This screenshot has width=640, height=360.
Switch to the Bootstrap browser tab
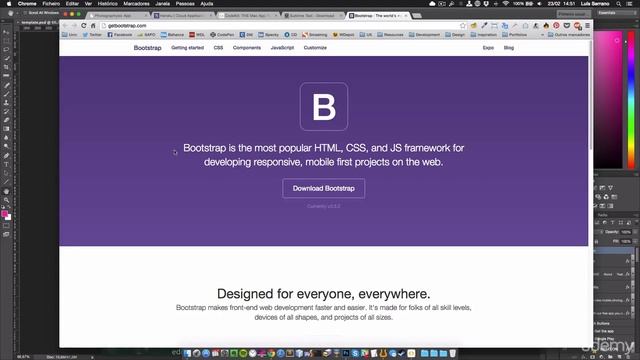[378, 16]
